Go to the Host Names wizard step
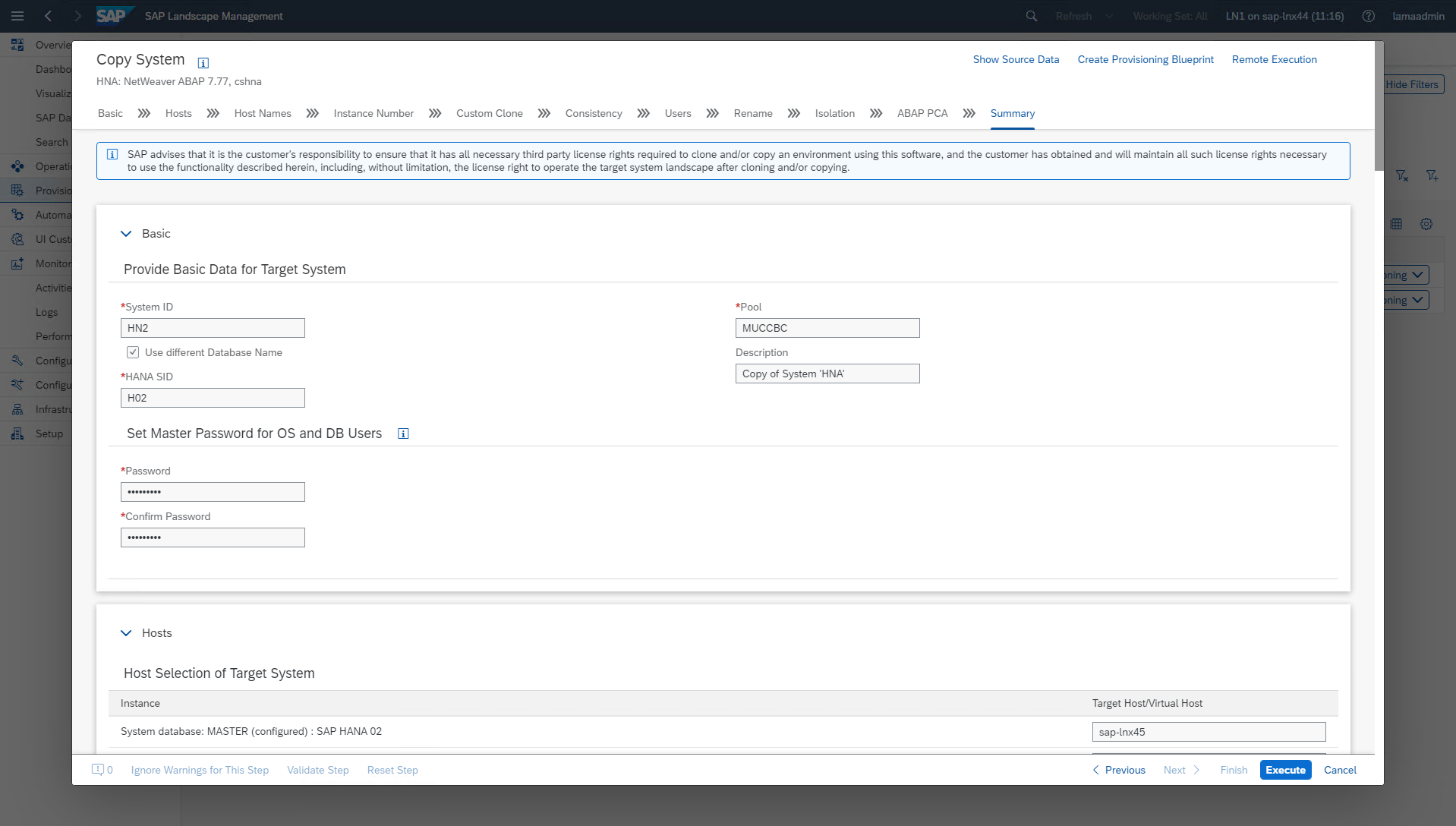Screen dimensions: 1456x826 [263, 113]
